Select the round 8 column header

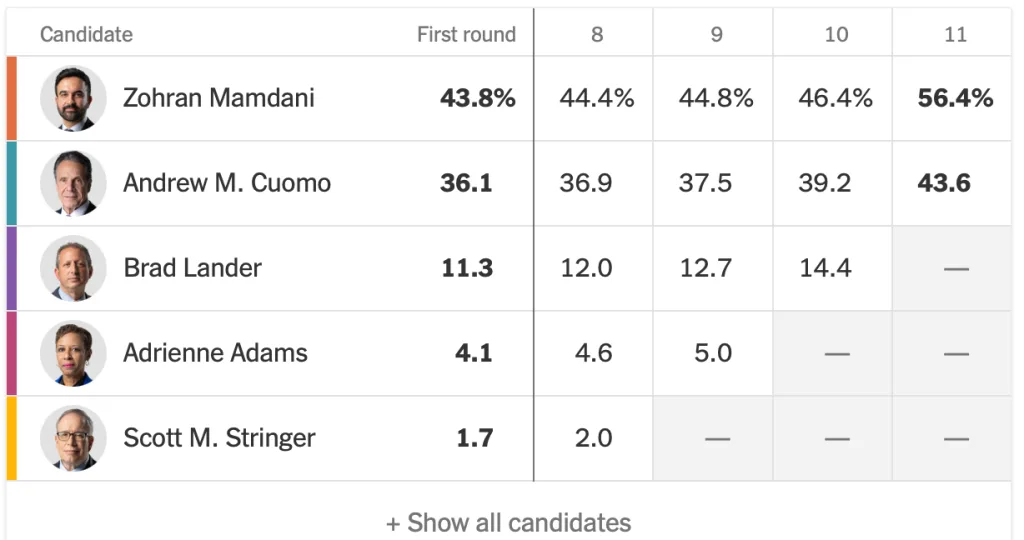click(x=597, y=34)
